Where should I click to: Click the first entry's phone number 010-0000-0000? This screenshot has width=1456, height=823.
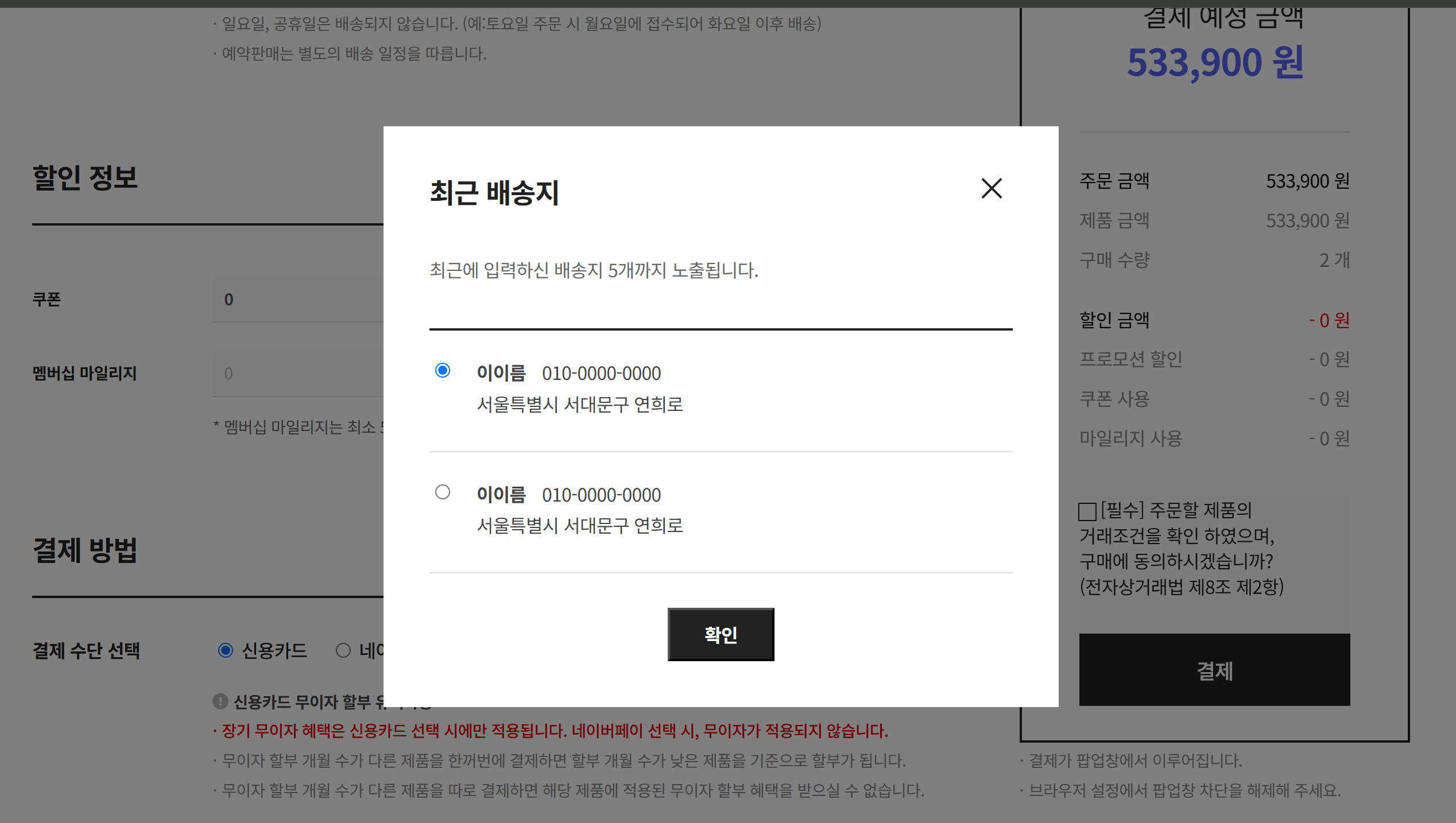[x=601, y=373]
